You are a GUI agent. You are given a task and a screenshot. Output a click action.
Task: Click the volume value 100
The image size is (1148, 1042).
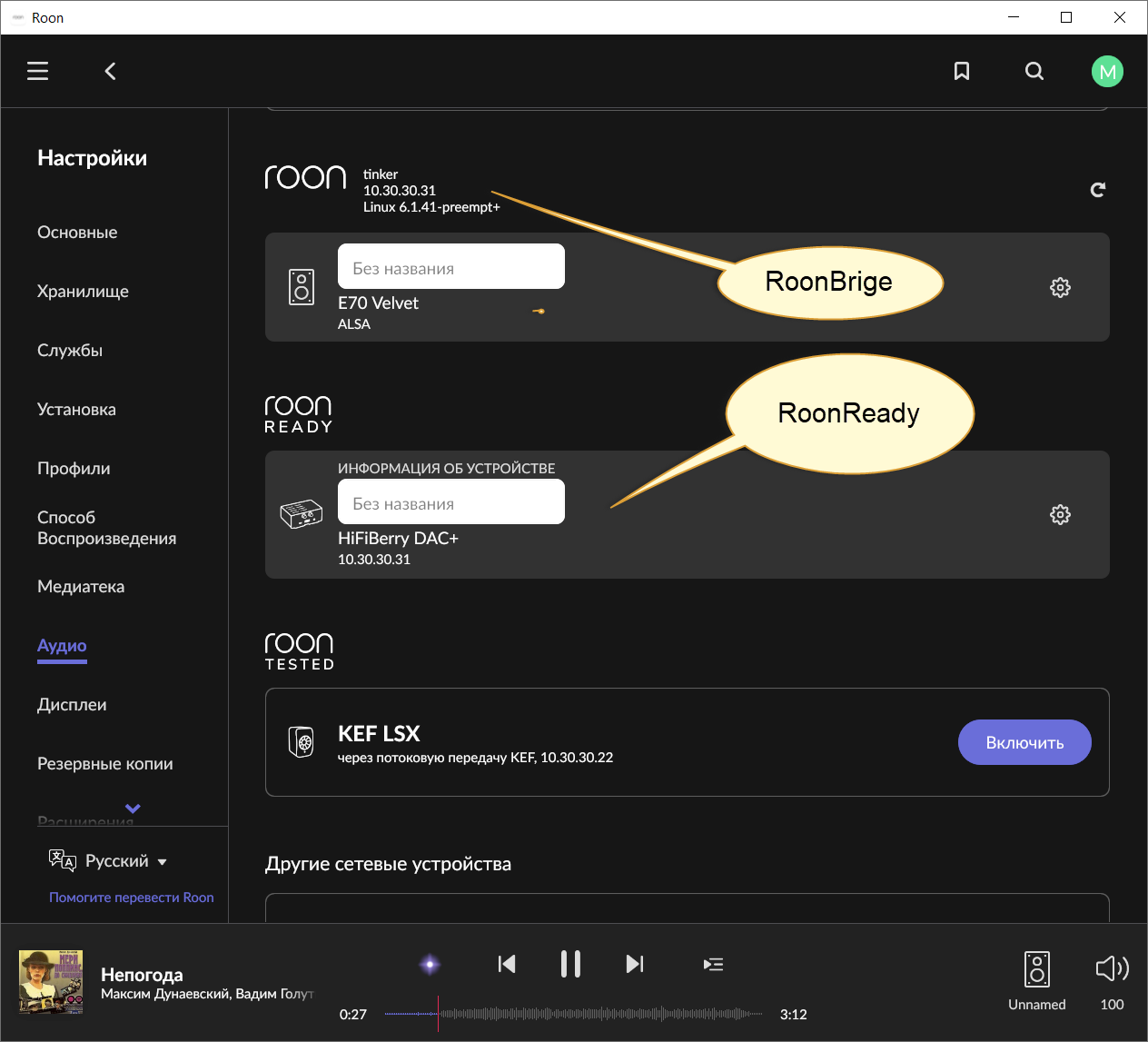coord(1112,1005)
